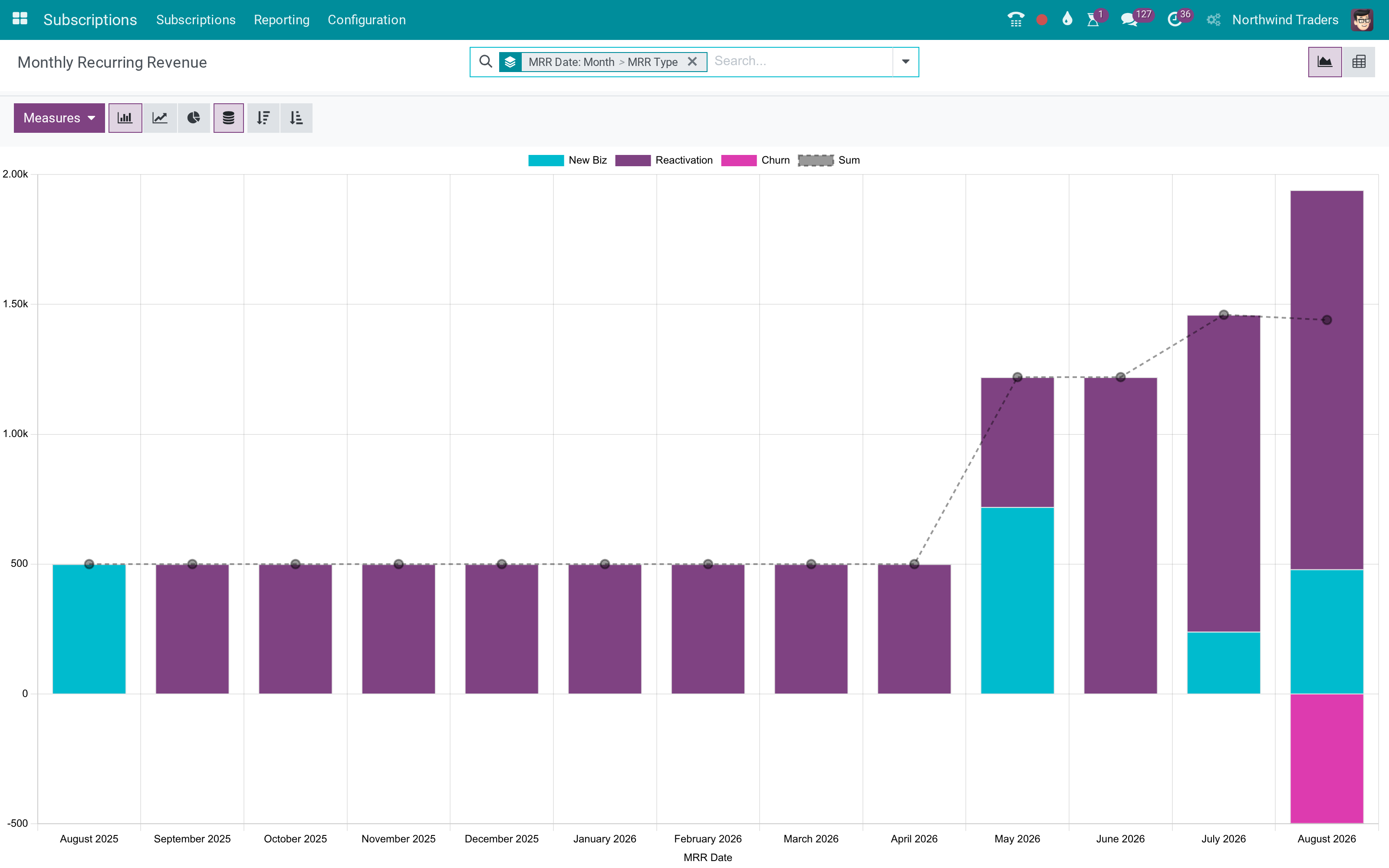Open the discuss messages icon with 127
1389x868 pixels.
pos(1129,20)
